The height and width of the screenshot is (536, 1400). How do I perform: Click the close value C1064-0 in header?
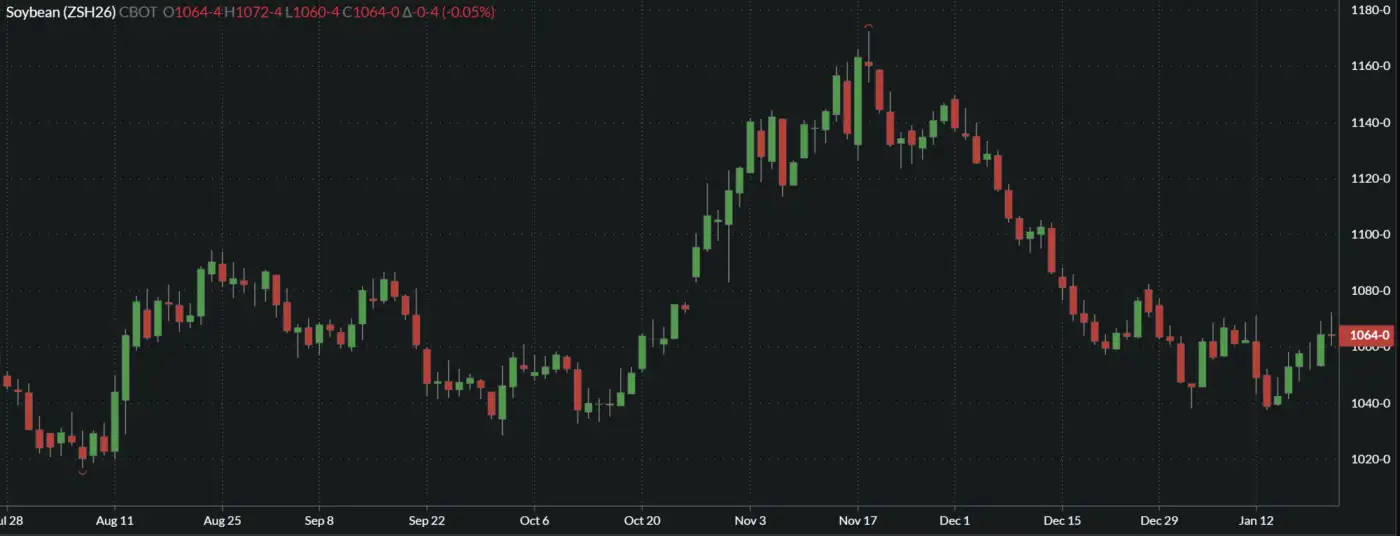367,12
